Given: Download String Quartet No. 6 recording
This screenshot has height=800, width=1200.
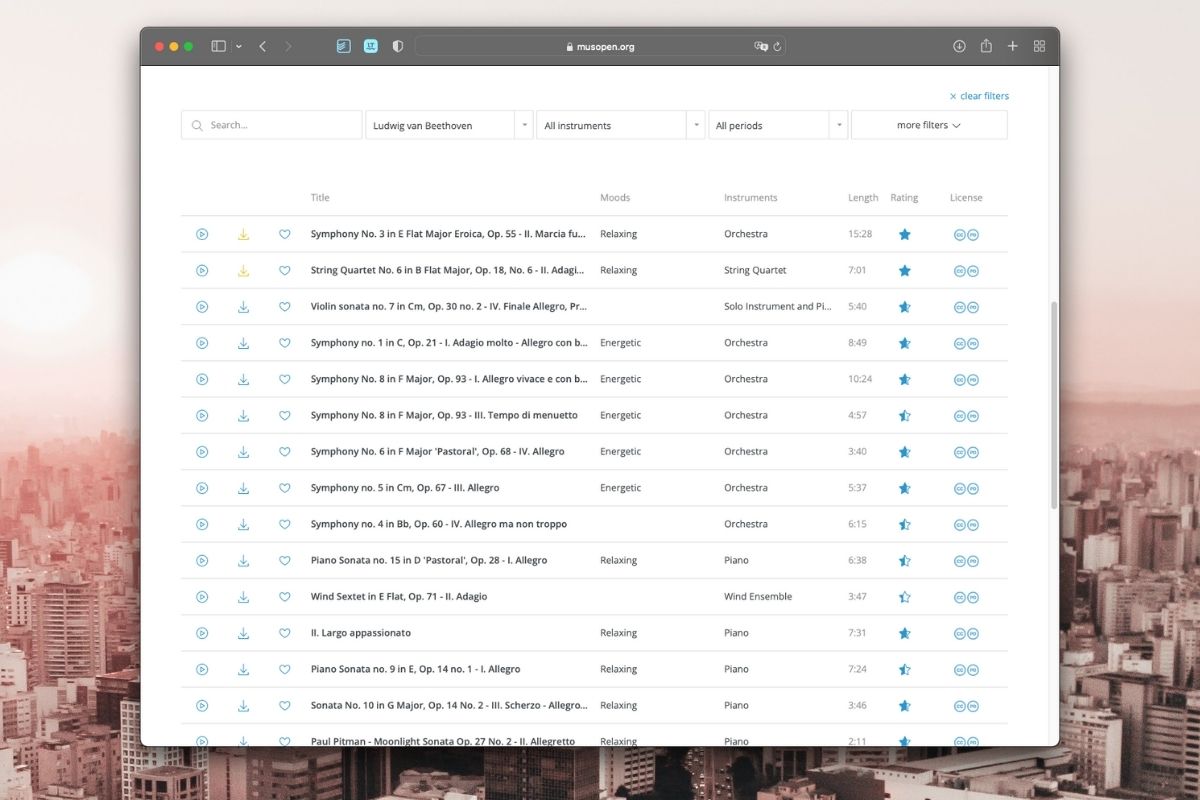Looking at the screenshot, I should pyautogui.click(x=243, y=271).
